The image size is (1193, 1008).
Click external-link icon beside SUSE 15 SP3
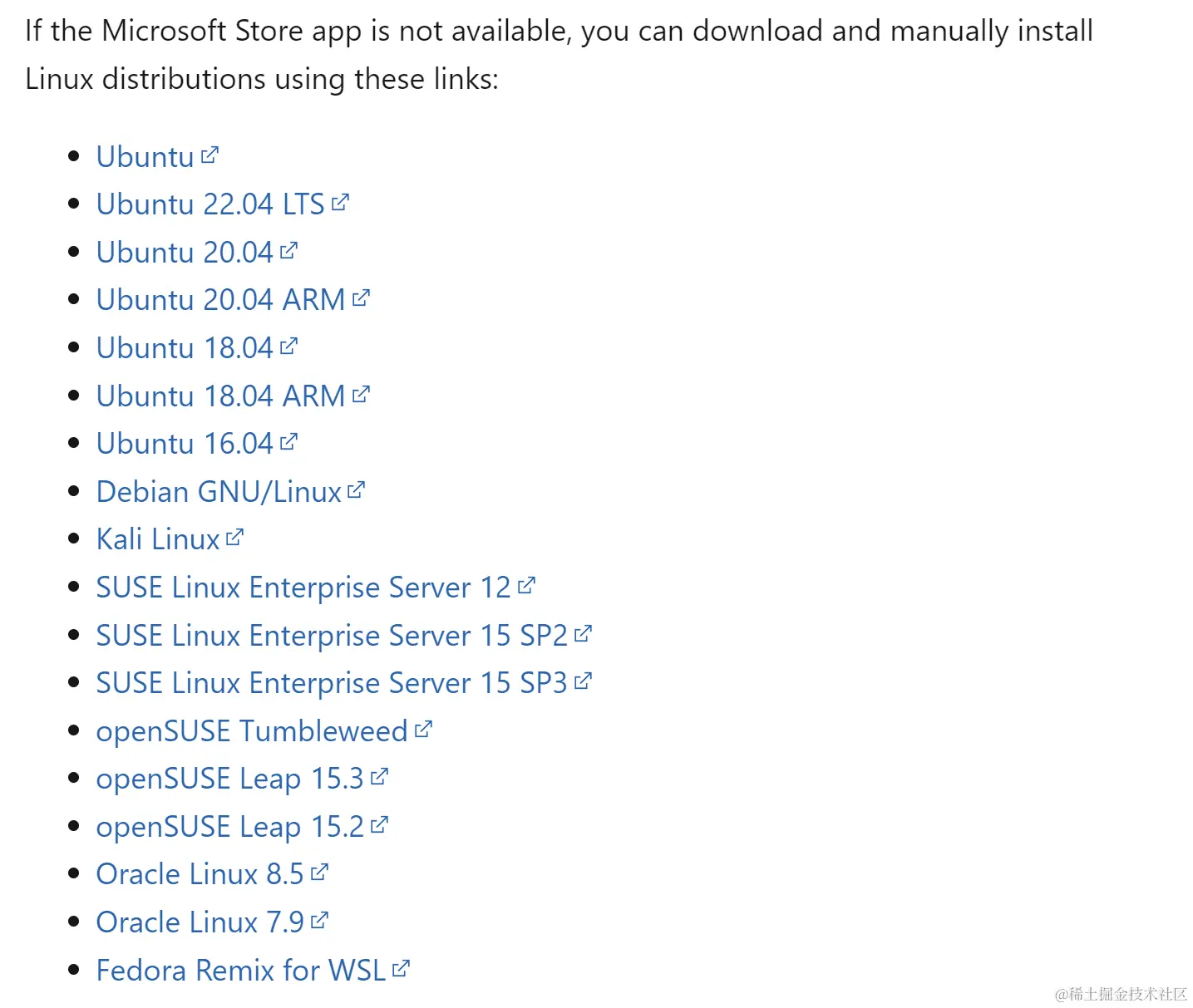pos(583,681)
